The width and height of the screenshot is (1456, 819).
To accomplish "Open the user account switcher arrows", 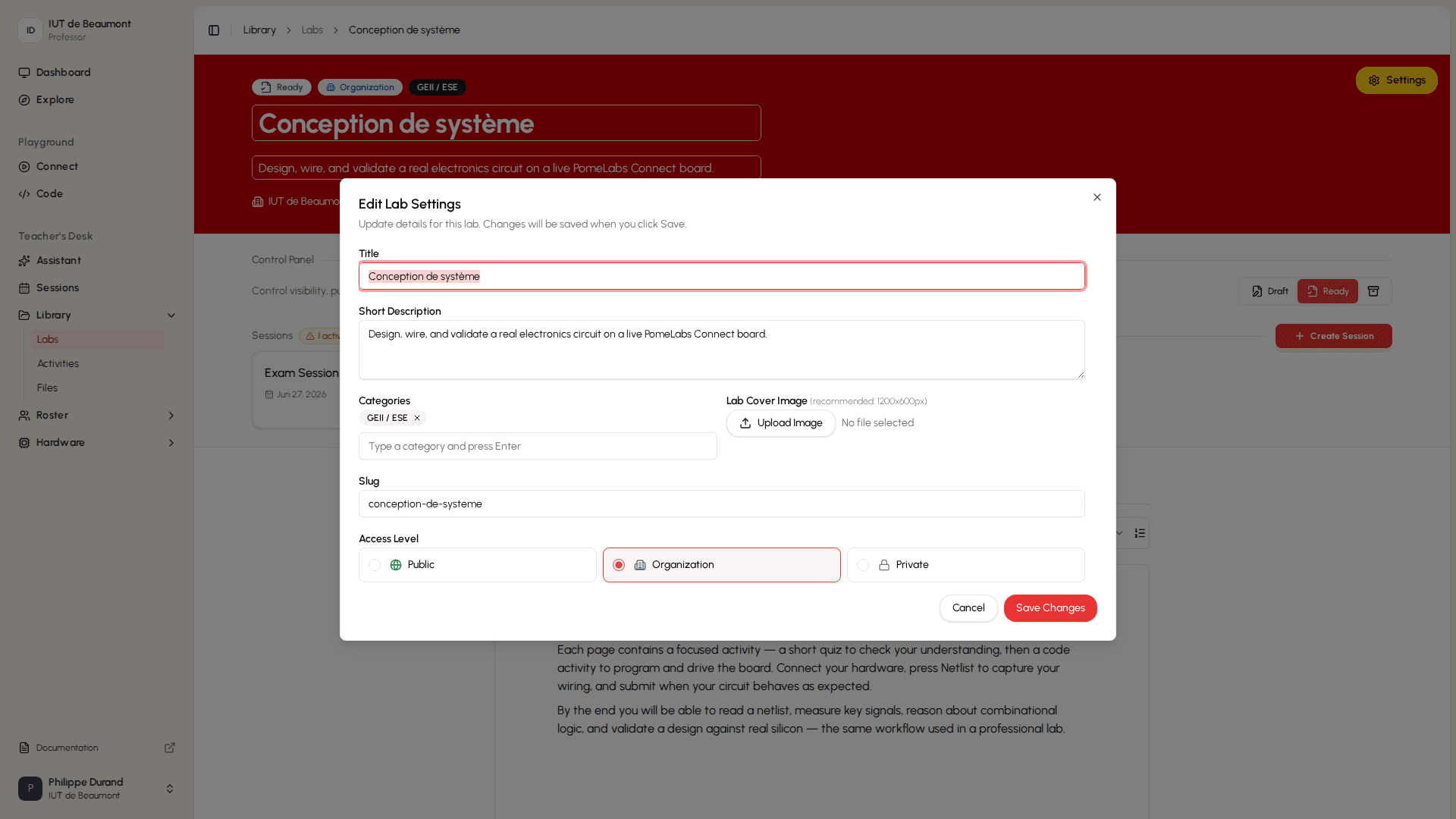I will tap(170, 789).
